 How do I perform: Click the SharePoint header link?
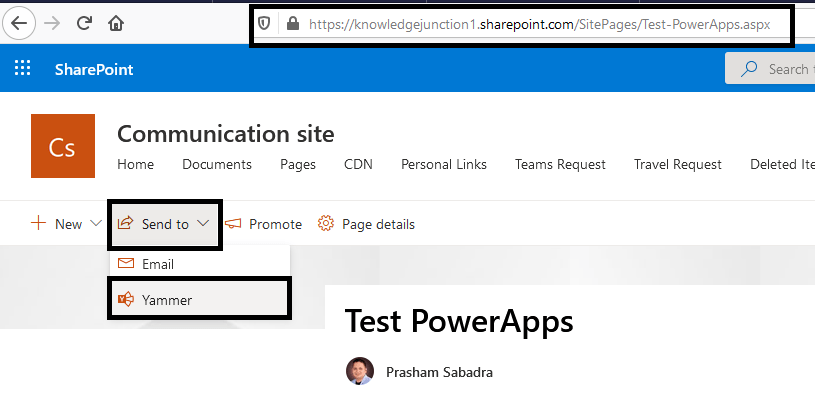coord(94,70)
